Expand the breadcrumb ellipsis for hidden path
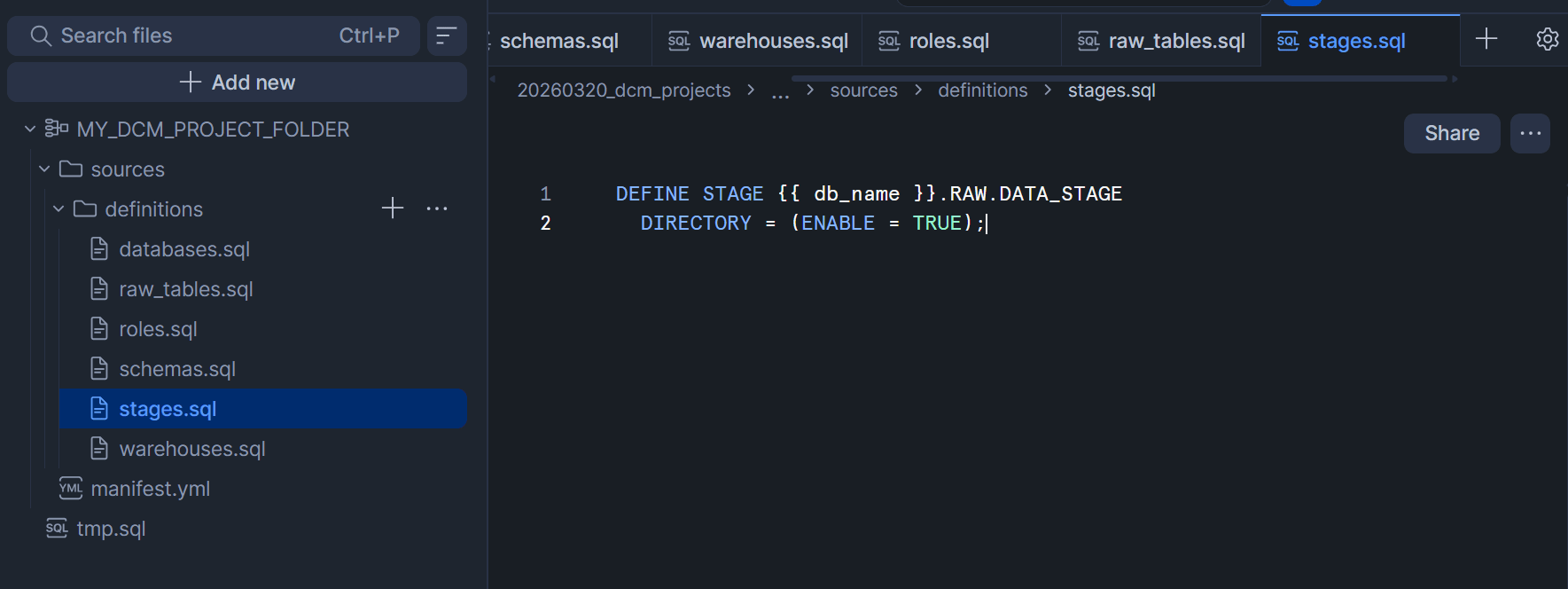 (780, 91)
